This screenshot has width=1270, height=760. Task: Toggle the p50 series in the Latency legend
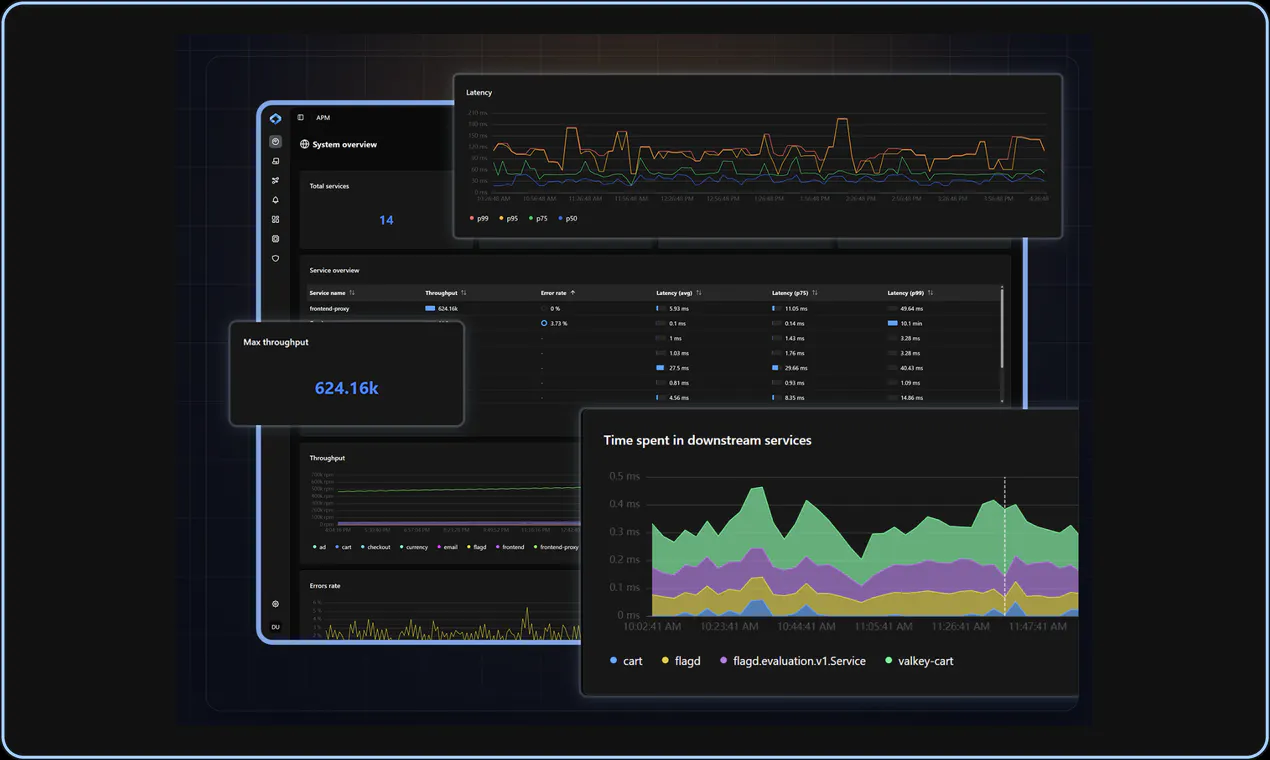(568, 218)
